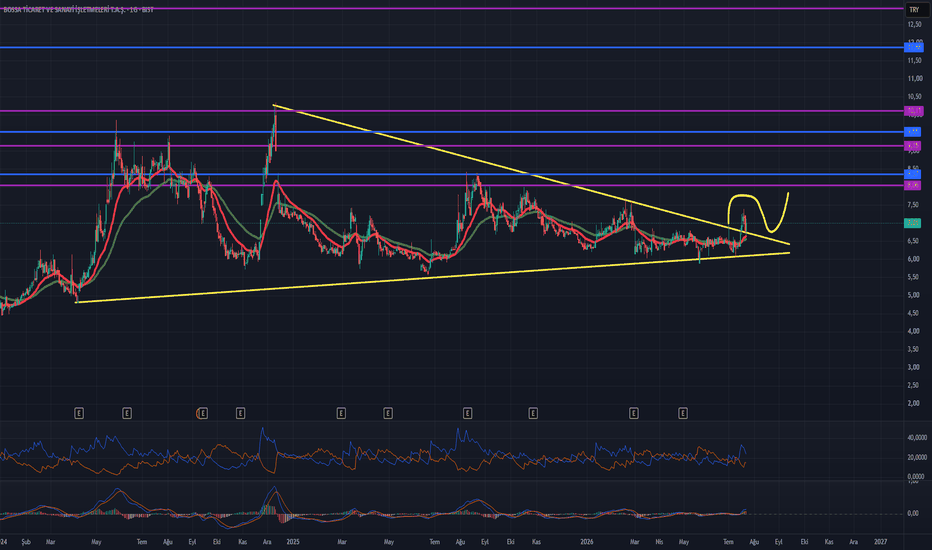Click the 40,0000 indicator scale label

point(916,438)
